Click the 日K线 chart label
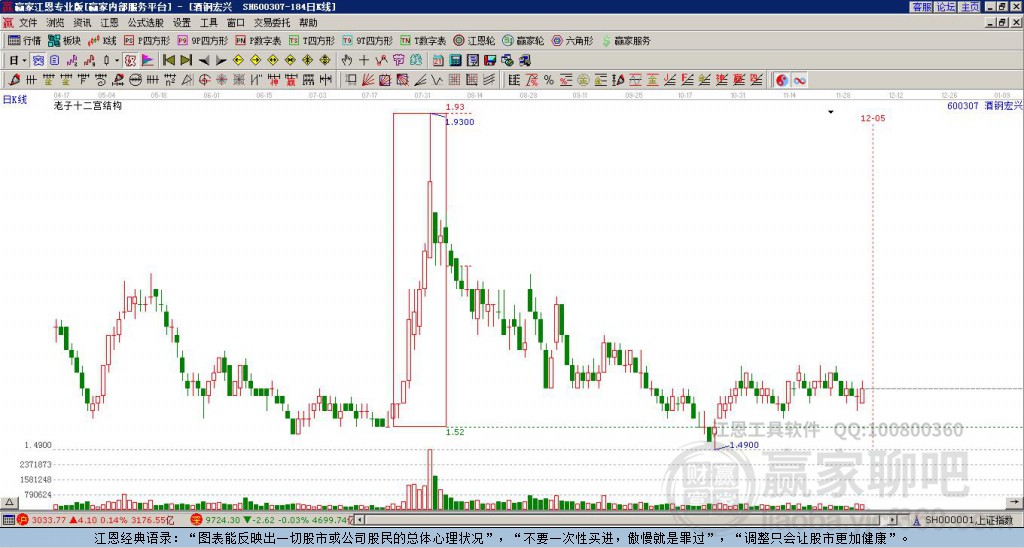 (x=14, y=100)
